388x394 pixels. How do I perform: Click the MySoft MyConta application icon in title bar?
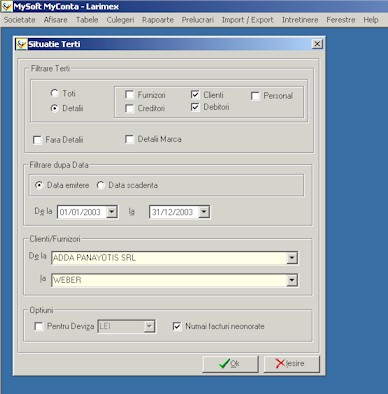pyautogui.click(x=7, y=6)
